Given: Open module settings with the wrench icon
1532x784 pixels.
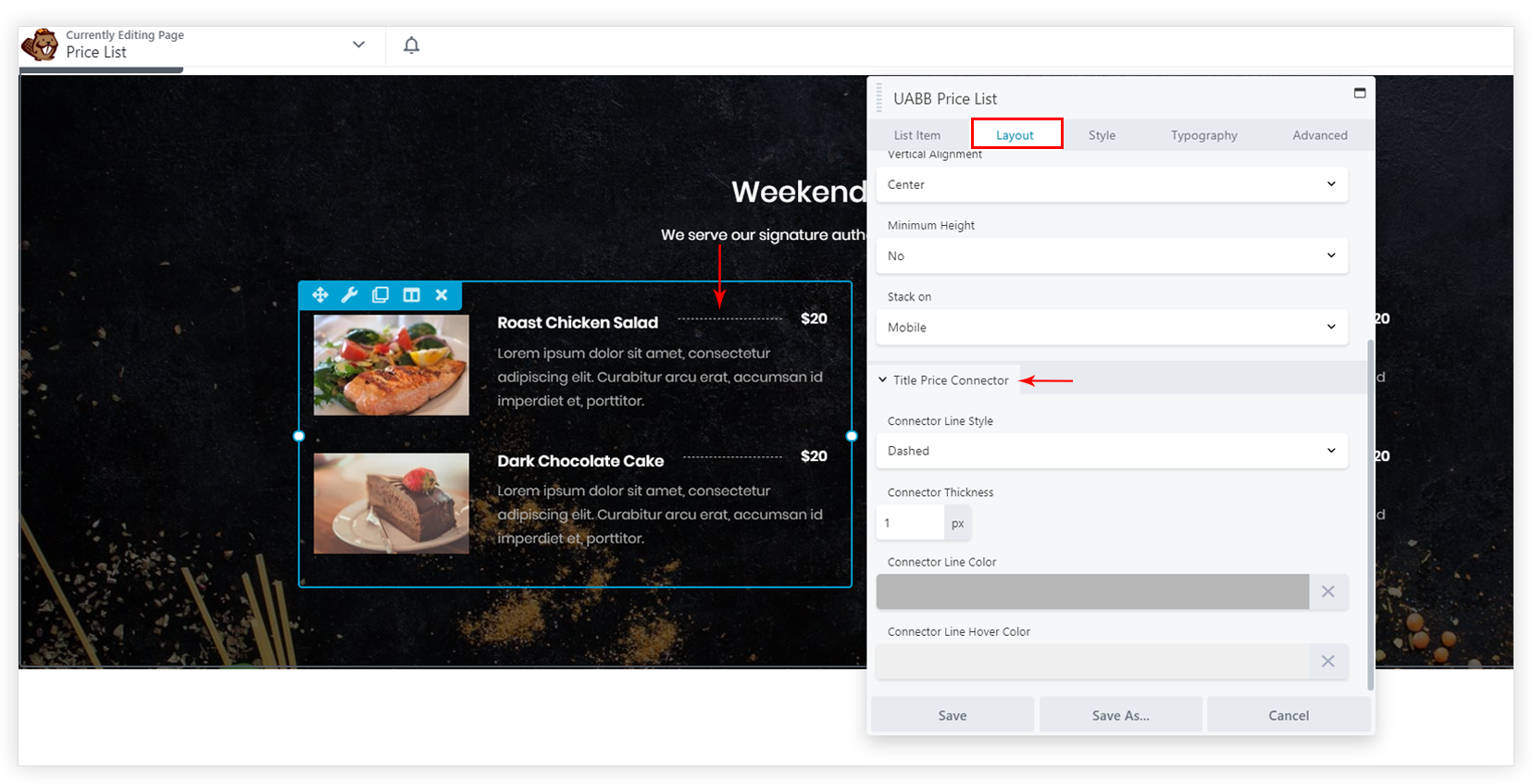Looking at the screenshot, I should tap(350, 295).
